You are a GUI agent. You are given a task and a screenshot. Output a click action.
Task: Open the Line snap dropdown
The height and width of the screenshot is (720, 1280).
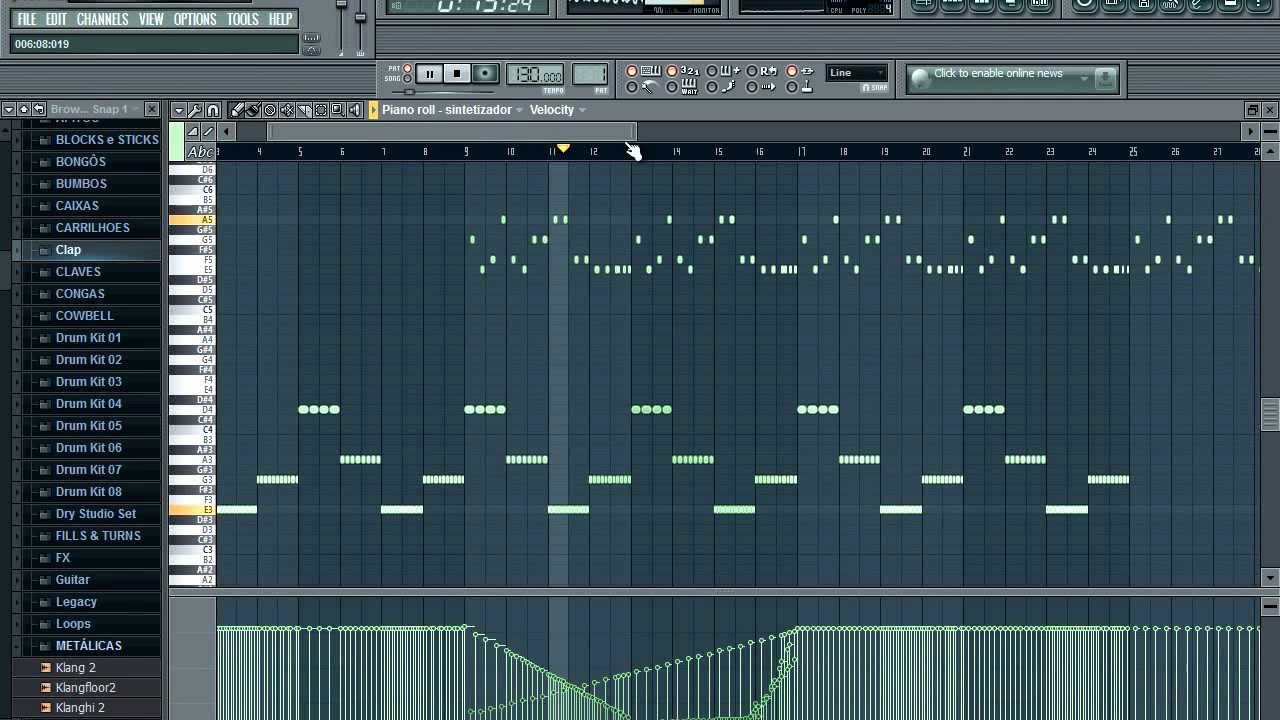(856, 73)
